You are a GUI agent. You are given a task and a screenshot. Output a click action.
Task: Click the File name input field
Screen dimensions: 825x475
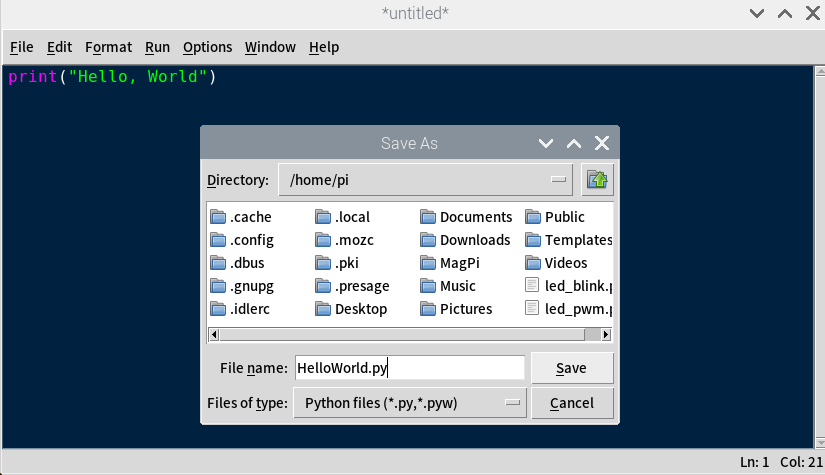coord(409,368)
